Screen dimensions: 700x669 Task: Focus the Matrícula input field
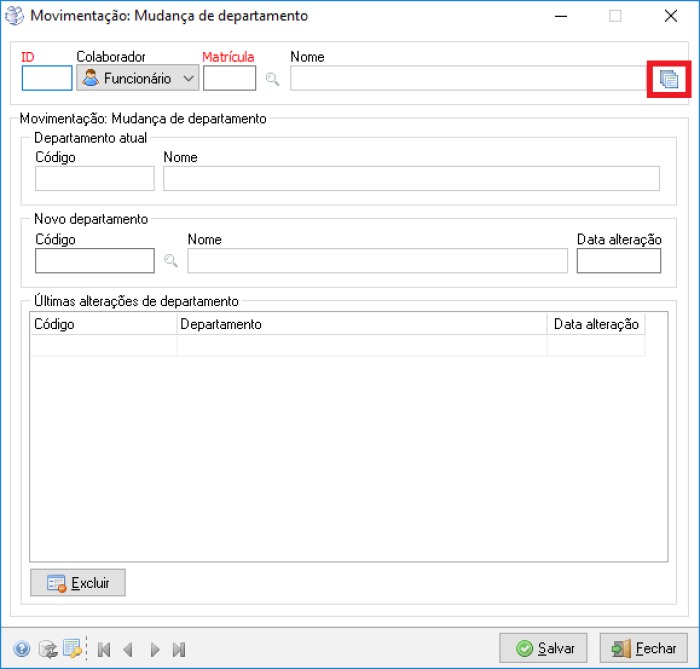coord(229,78)
